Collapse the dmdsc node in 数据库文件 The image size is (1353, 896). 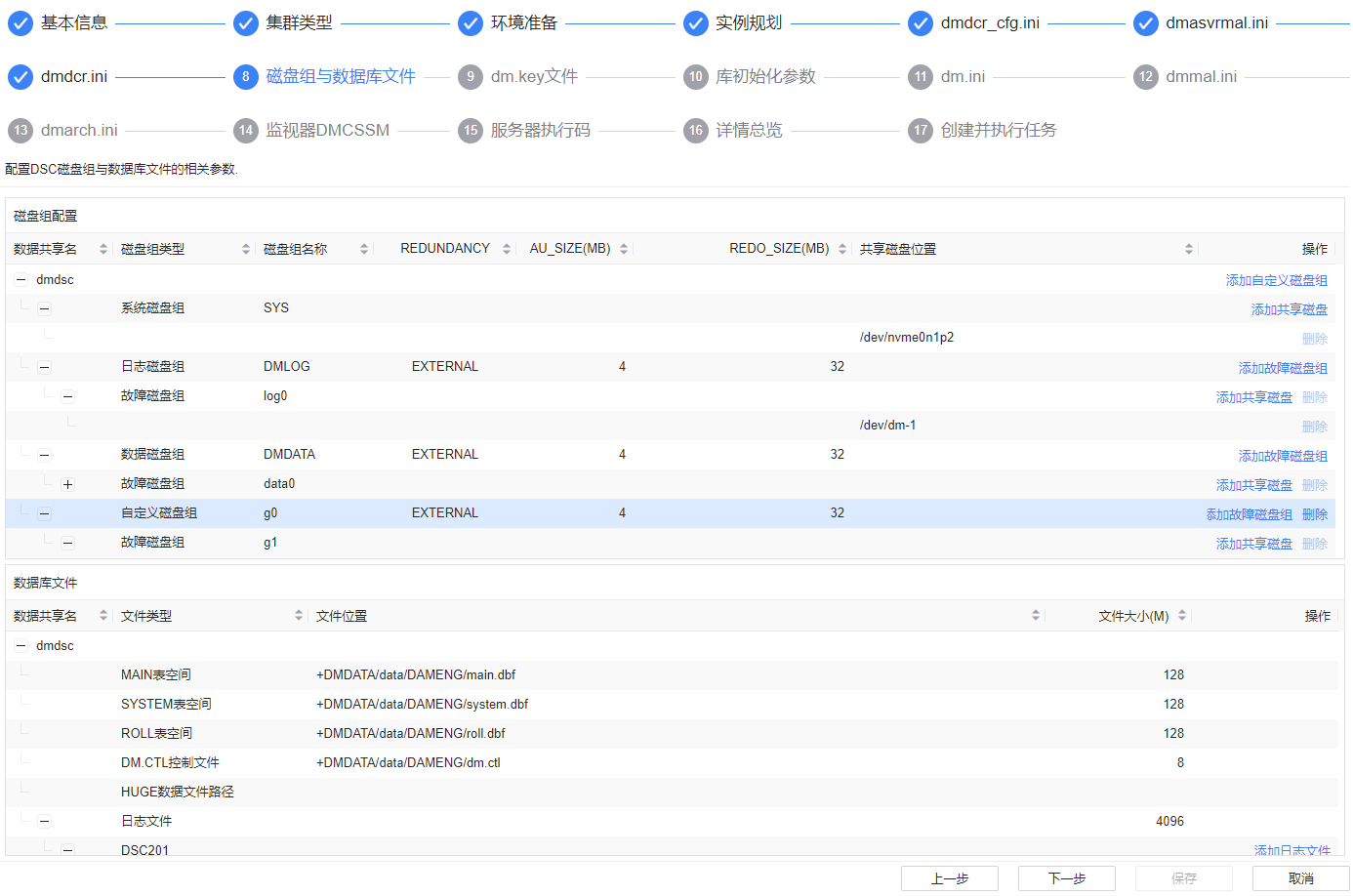(21, 646)
